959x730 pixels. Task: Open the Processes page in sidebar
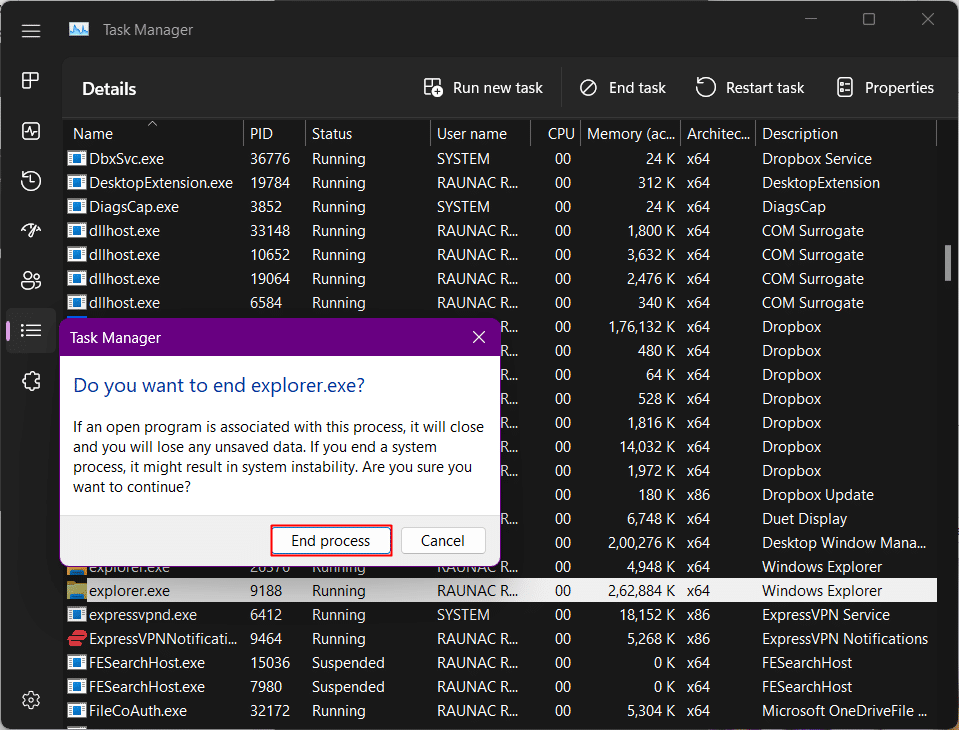point(31,80)
